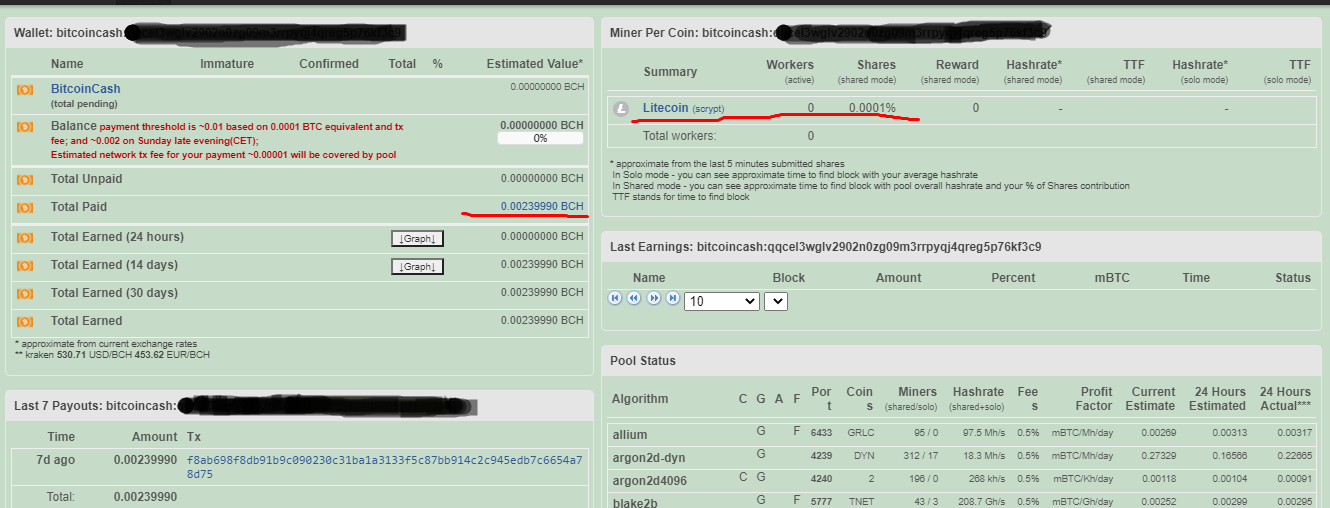Image resolution: width=1330 pixels, height=508 pixels.
Task: Sort Last Earnings by Block column
Action: (x=789, y=278)
